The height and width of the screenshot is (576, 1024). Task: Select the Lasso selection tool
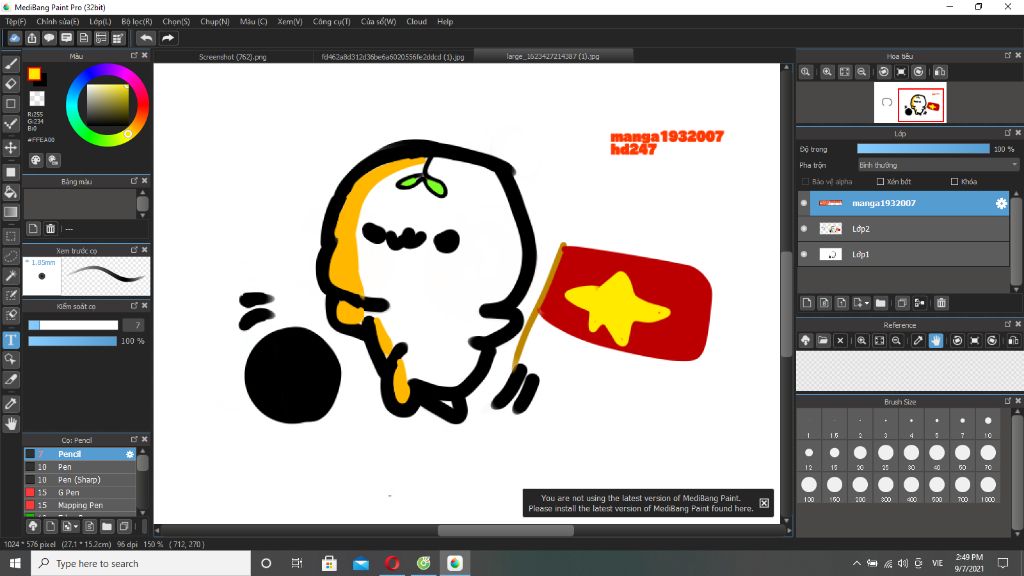(10, 256)
